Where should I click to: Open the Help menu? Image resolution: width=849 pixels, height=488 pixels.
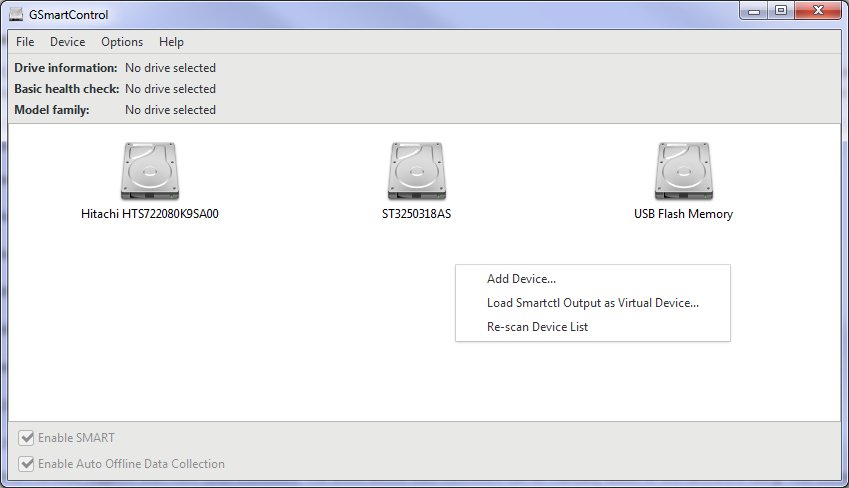point(171,42)
